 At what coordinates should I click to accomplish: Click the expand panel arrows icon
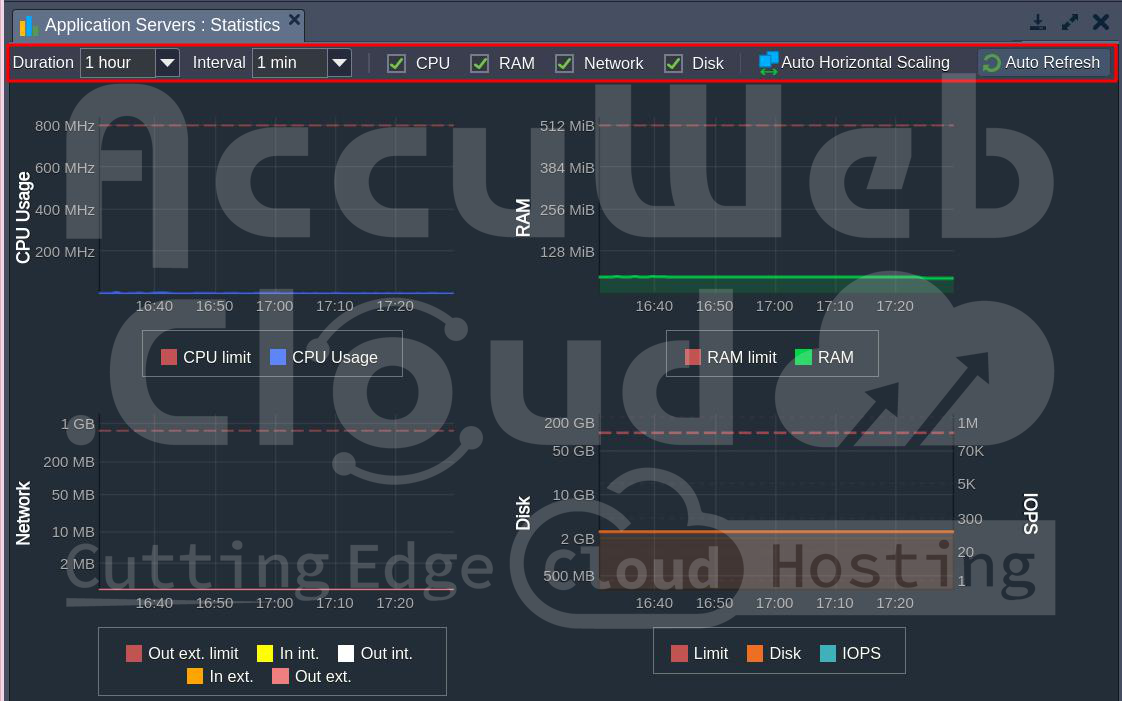tap(1070, 22)
